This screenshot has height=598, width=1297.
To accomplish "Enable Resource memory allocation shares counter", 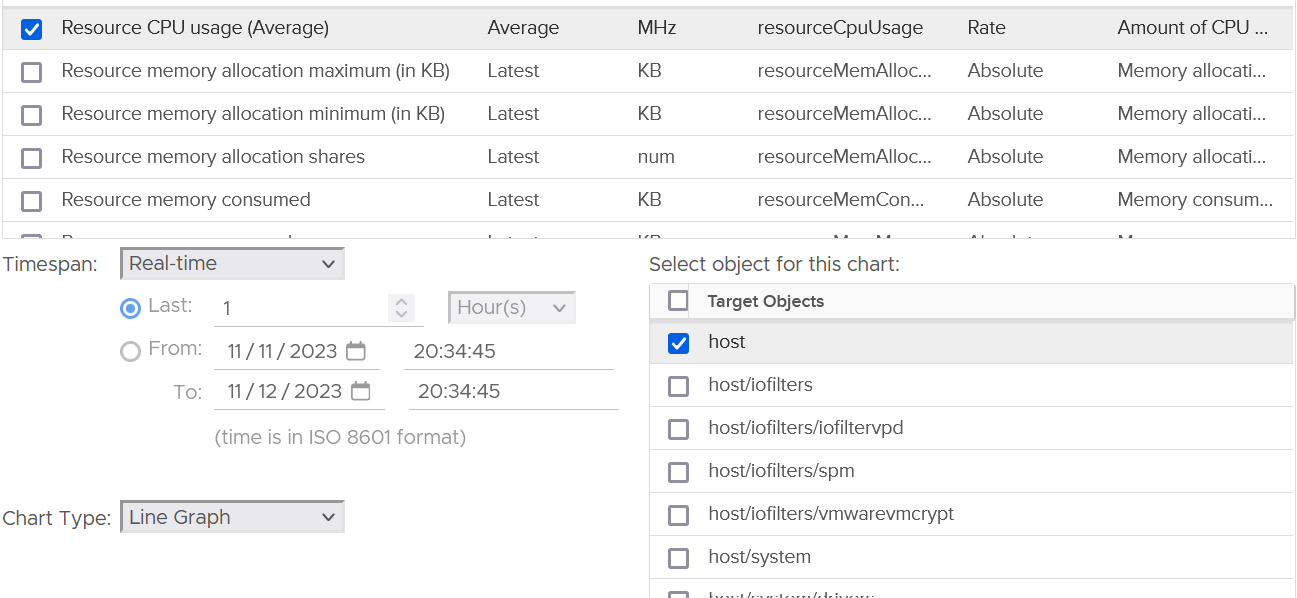I will pos(32,158).
